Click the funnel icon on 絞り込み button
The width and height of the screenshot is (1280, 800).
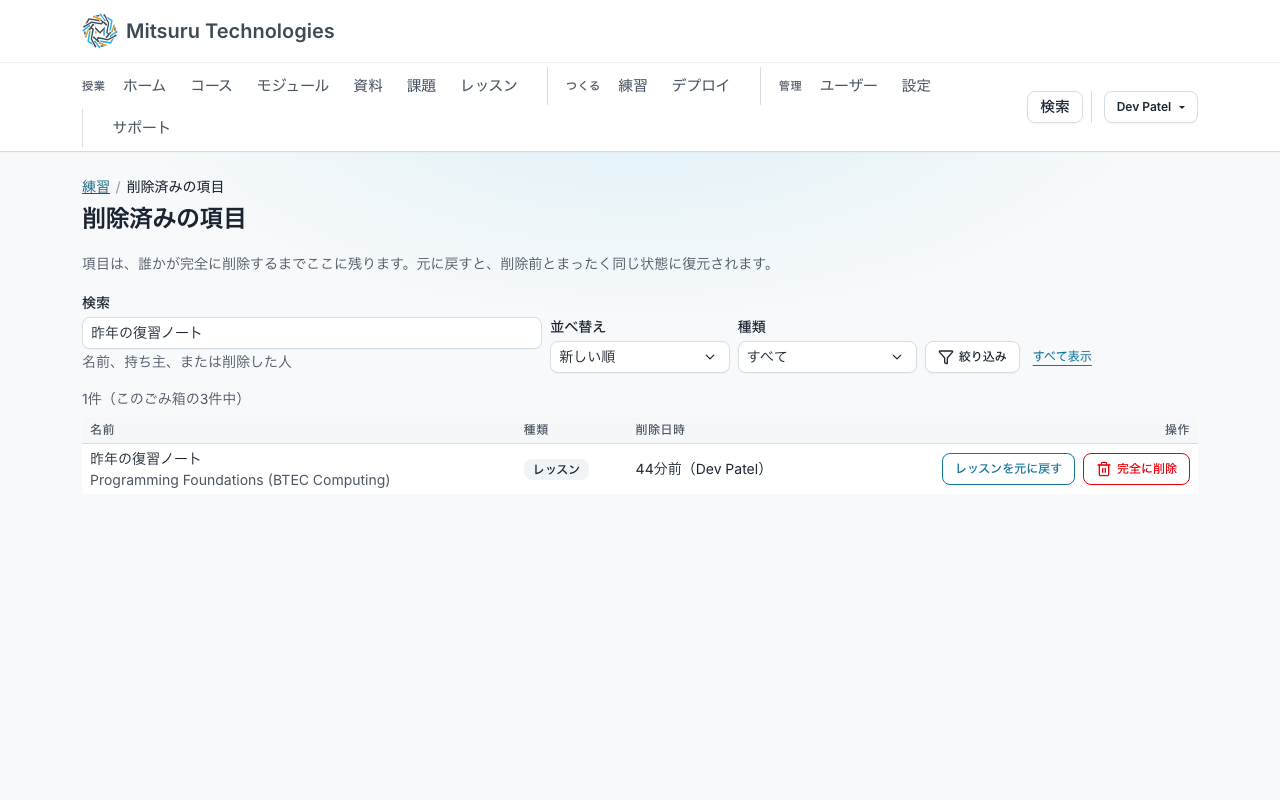coord(946,357)
